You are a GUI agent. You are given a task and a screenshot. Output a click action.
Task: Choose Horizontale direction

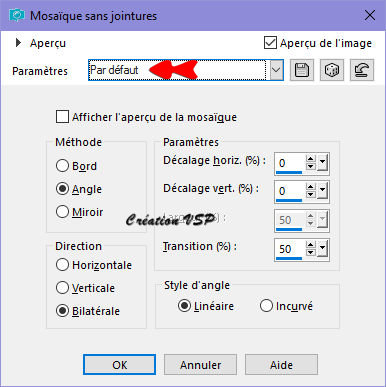click(62, 265)
